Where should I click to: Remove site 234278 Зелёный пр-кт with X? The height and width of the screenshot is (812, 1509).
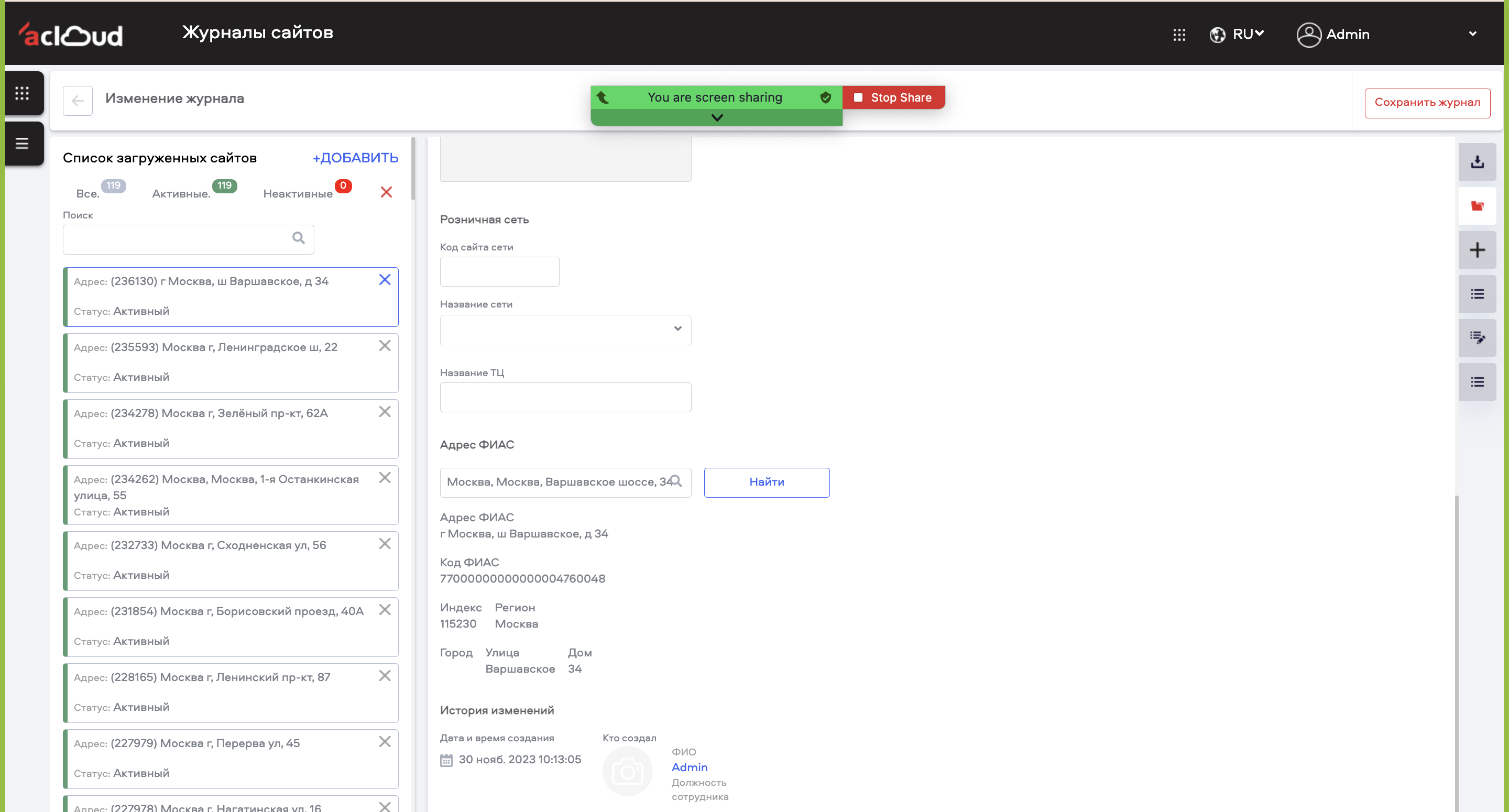point(384,412)
